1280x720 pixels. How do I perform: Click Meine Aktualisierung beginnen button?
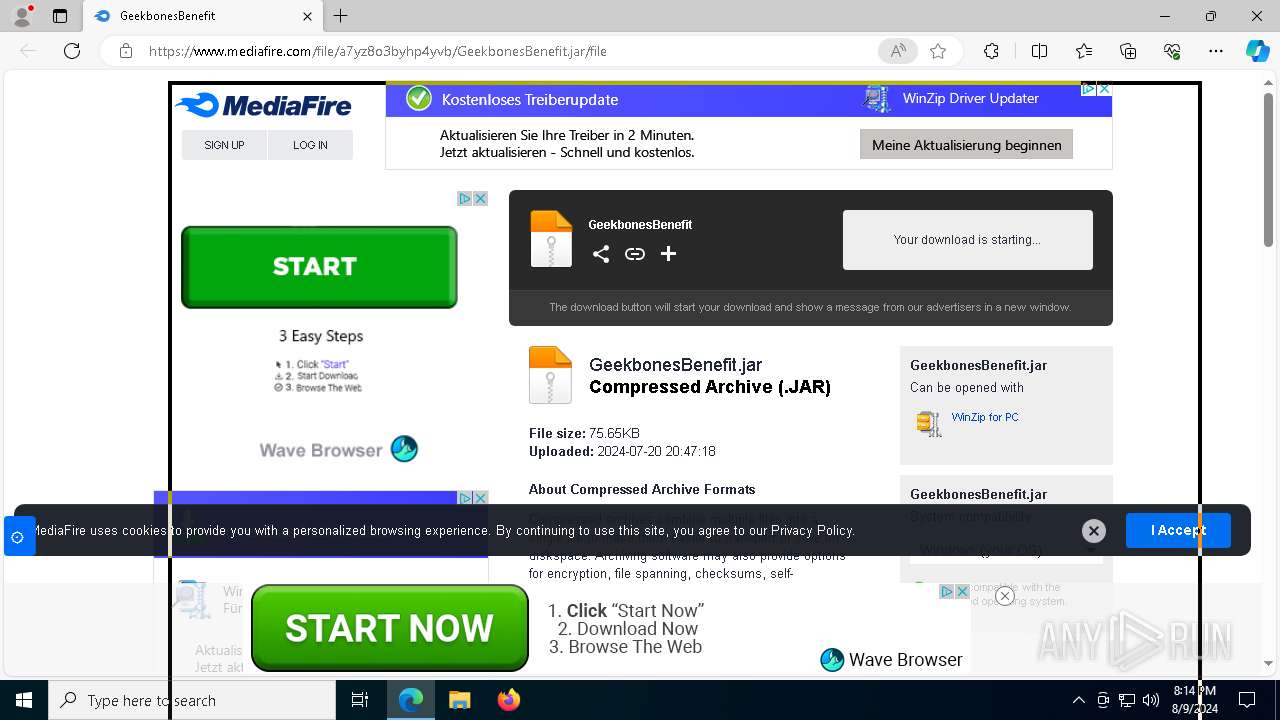(x=966, y=145)
